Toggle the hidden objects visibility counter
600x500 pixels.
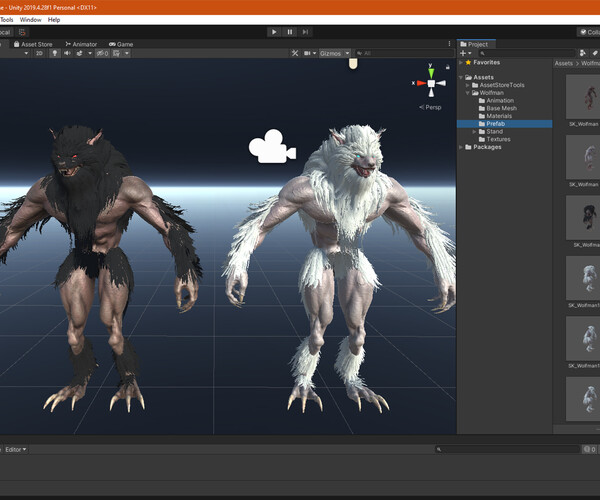(x=102, y=53)
